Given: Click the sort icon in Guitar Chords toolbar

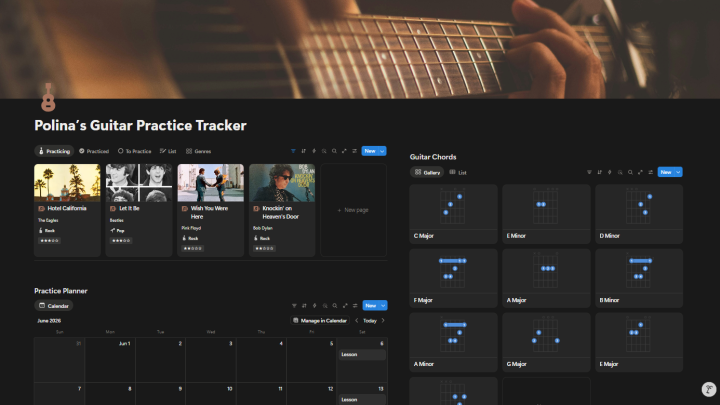Looking at the screenshot, I should coord(599,172).
